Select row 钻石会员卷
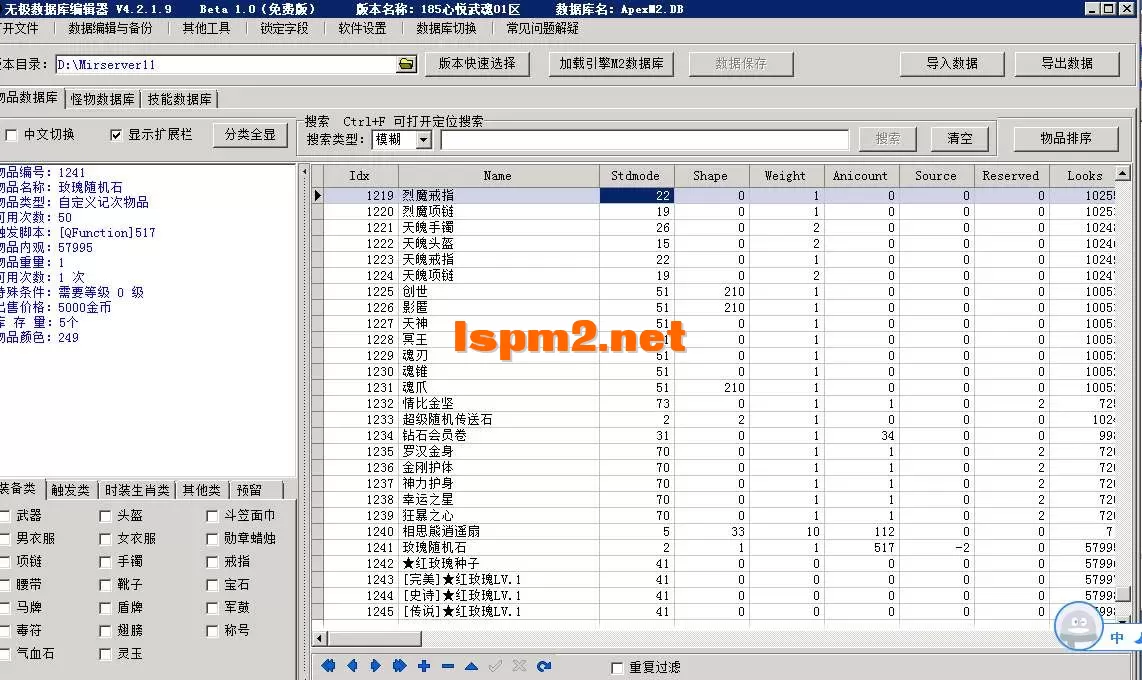 pyautogui.click(x=714, y=435)
